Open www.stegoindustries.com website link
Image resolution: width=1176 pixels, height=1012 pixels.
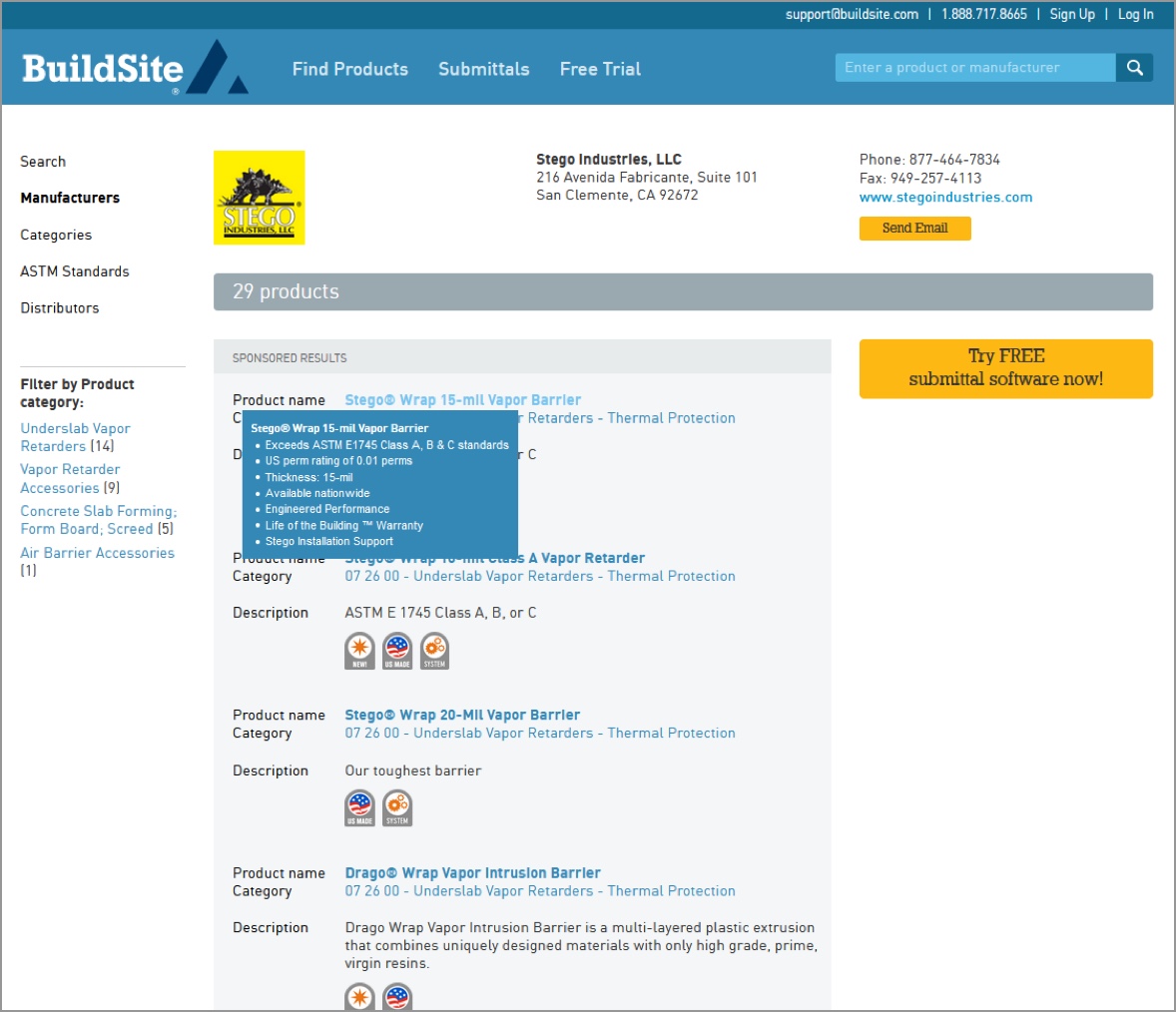tap(945, 198)
